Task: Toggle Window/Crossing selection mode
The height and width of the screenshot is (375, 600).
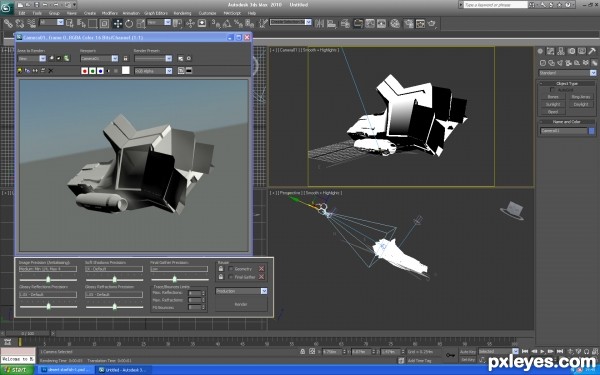Action: point(104,24)
